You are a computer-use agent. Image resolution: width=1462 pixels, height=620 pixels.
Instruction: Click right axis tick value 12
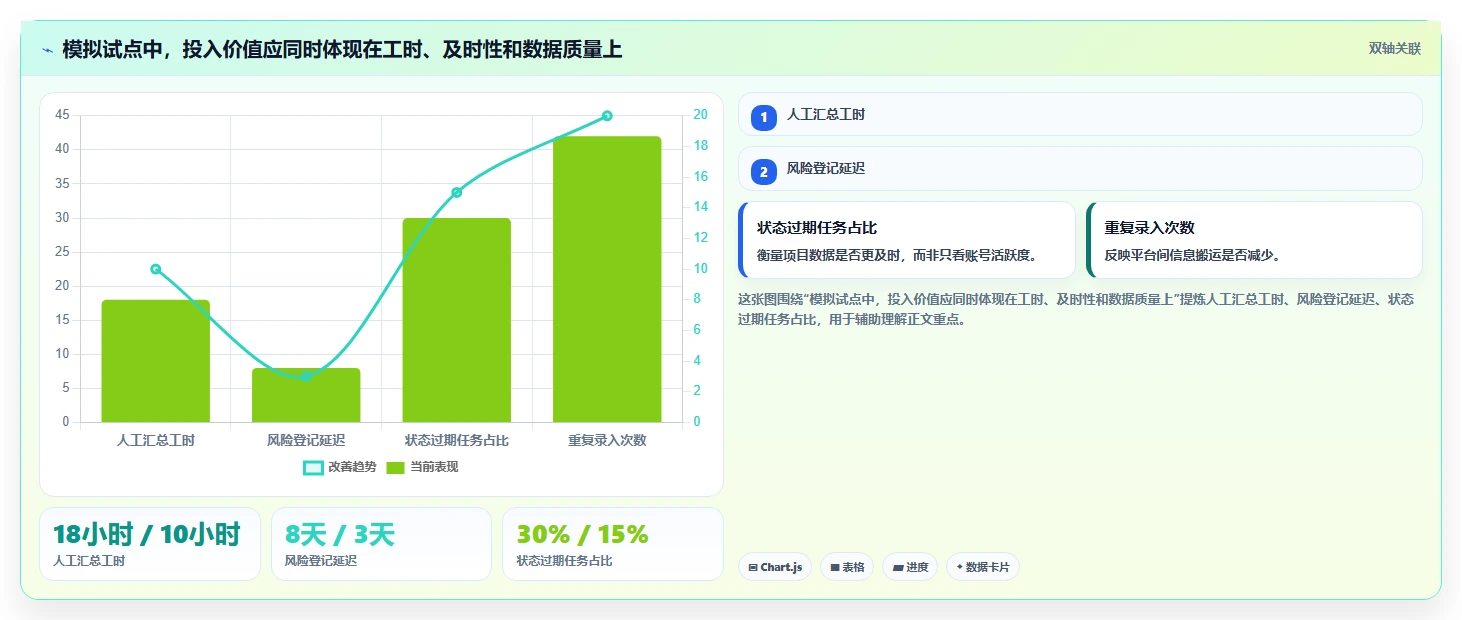point(700,238)
